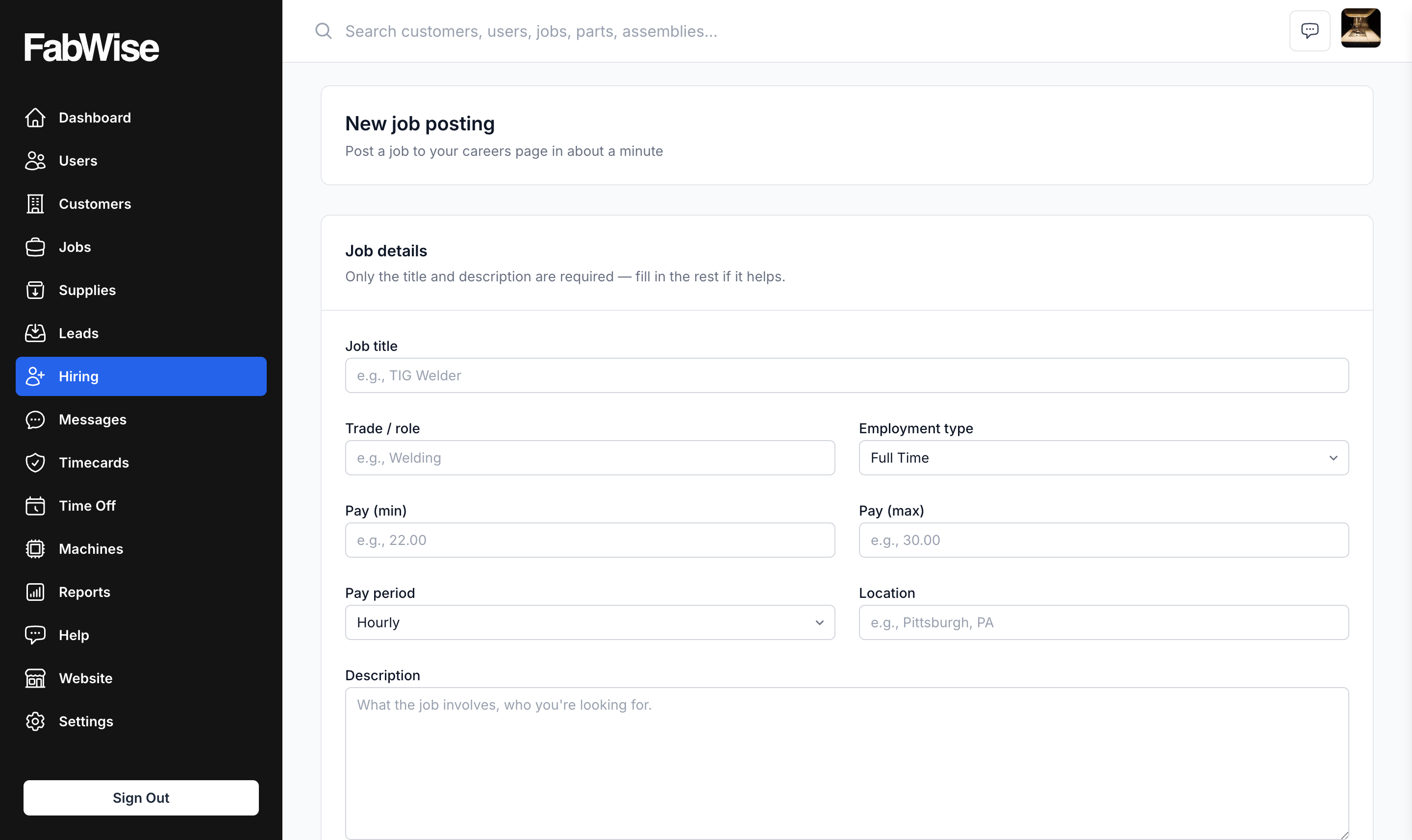
Task: Open the user profile avatar
Action: [x=1361, y=28]
